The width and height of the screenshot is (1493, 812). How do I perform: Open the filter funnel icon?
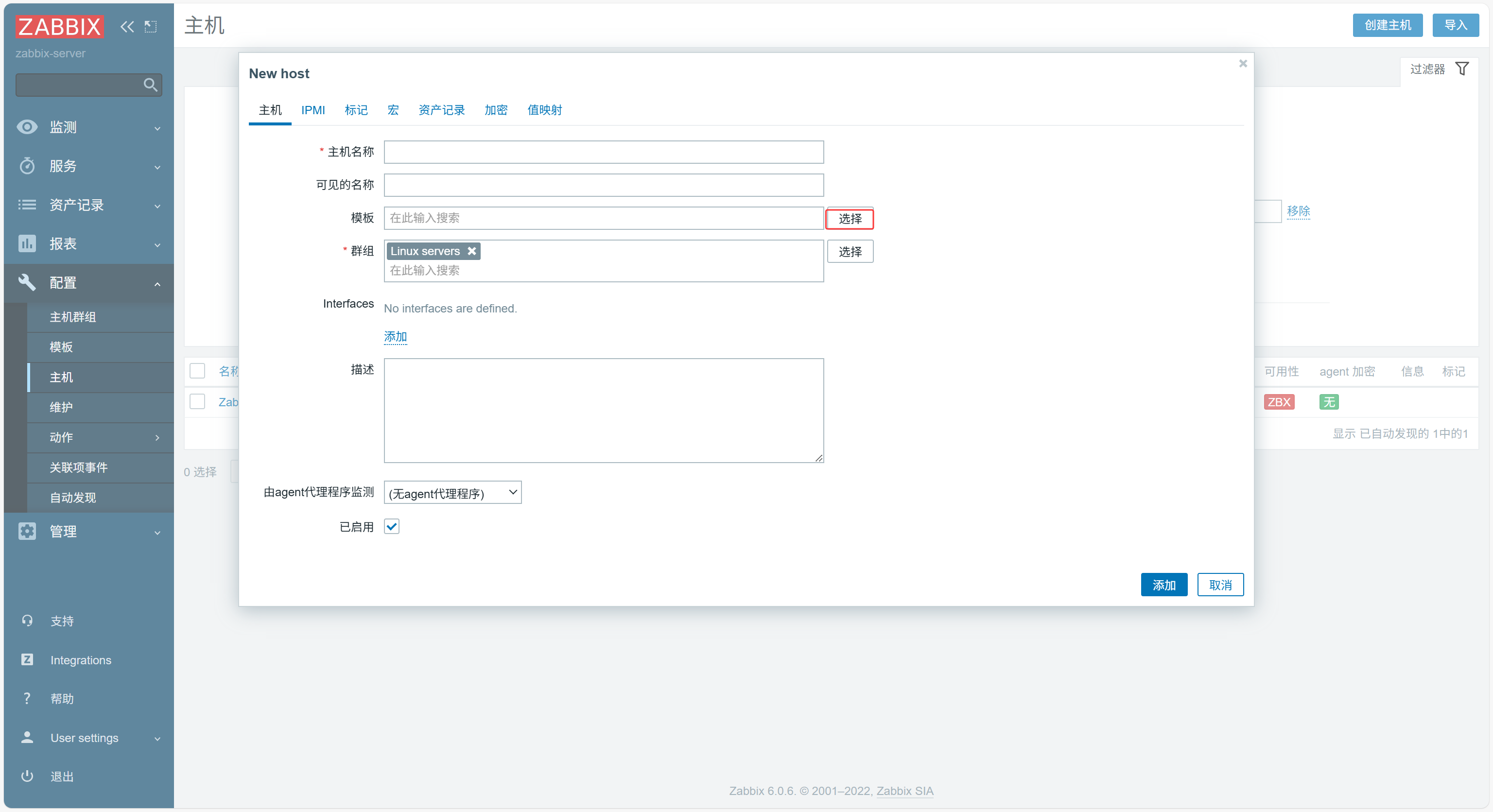[1462, 69]
